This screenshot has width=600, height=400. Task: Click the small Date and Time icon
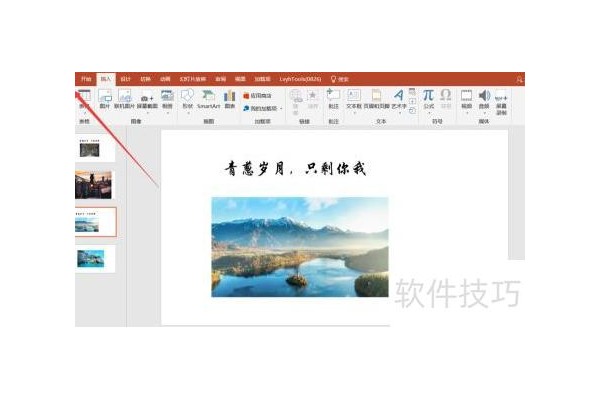click(412, 91)
